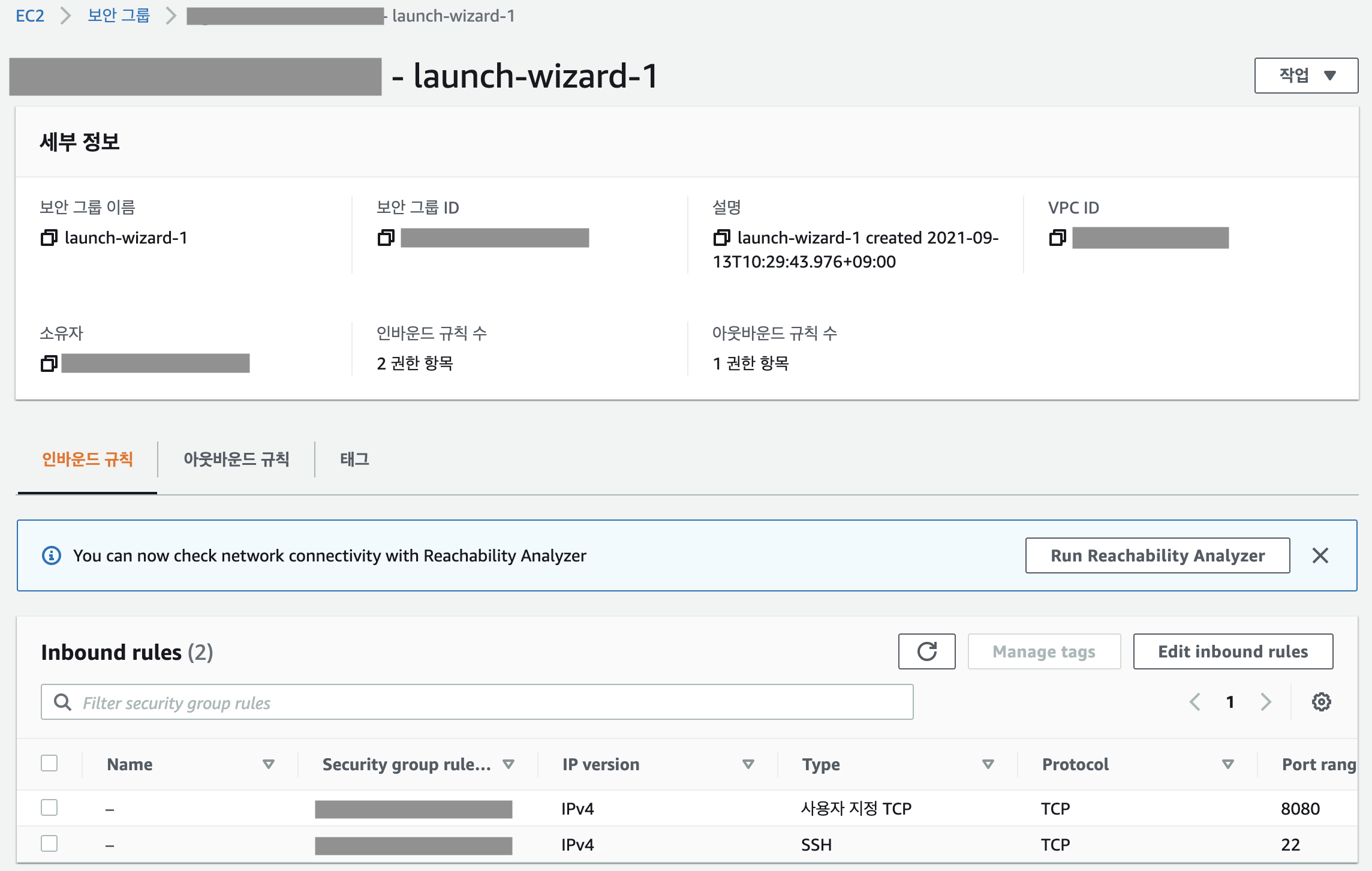Viewport: 1372px width, 871px height.
Task: Click the 1 권한 항목 outbound count
Action: [751, 363]
